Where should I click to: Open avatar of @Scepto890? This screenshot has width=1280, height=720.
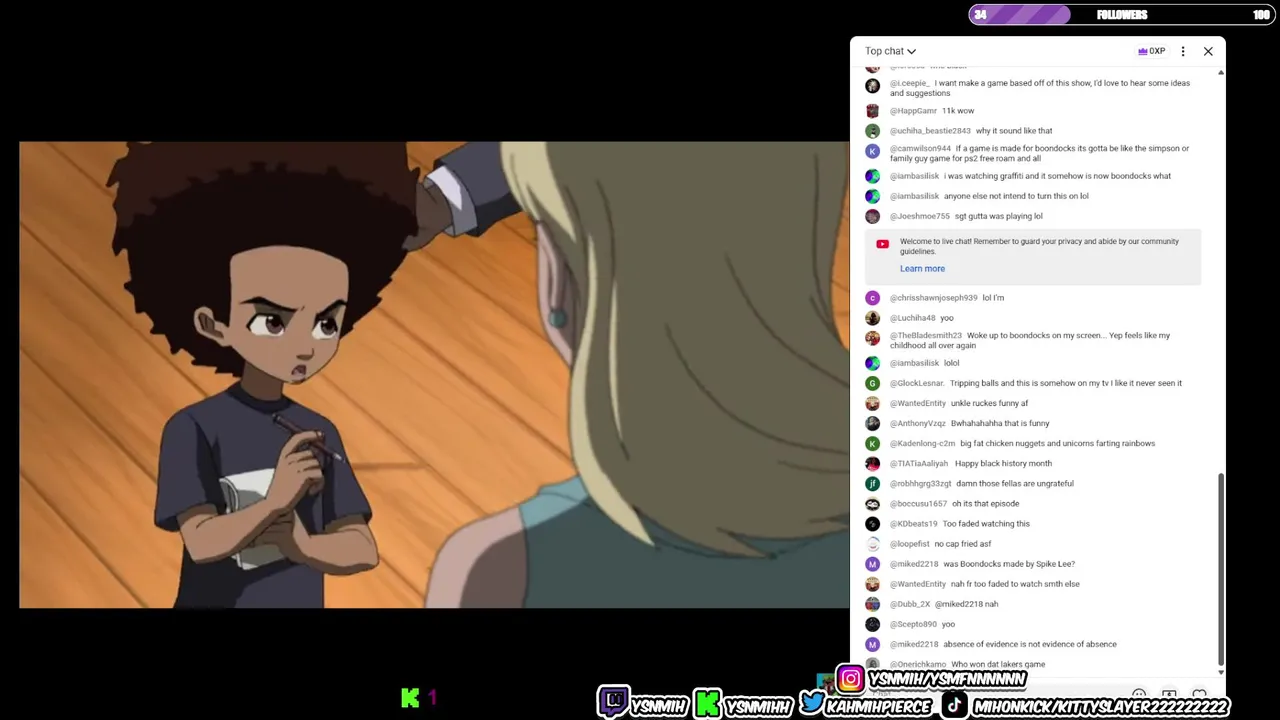pyautogui.click(x=872, y=624)
